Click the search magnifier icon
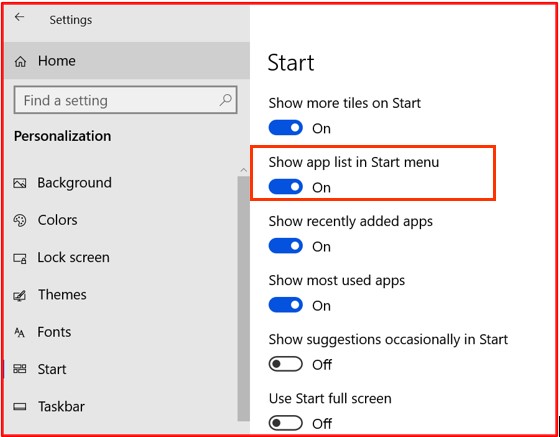560x437 pixels. click(x=226, y=100)
